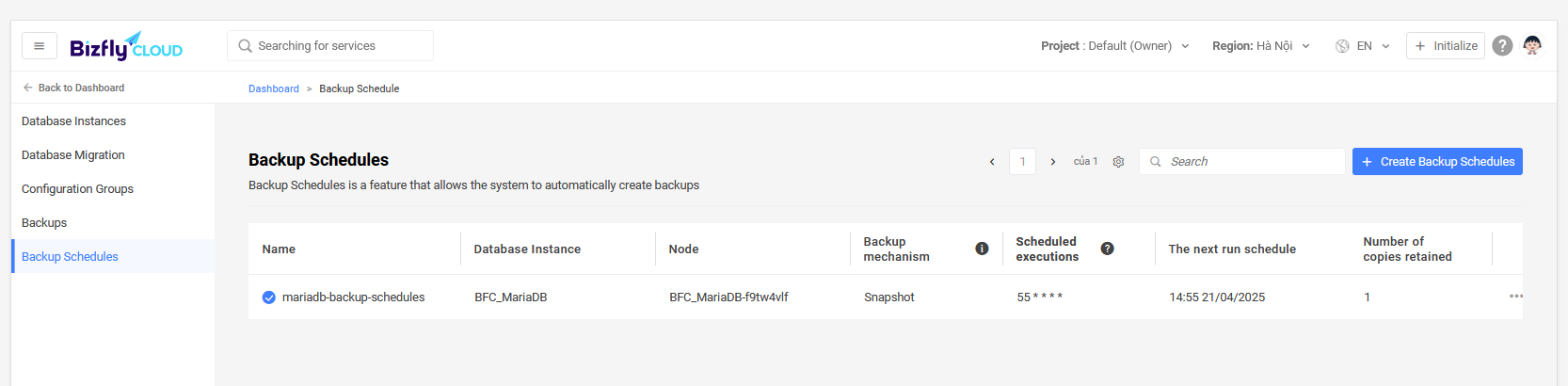Click Create Backup Schedules button

(1437, 162)
